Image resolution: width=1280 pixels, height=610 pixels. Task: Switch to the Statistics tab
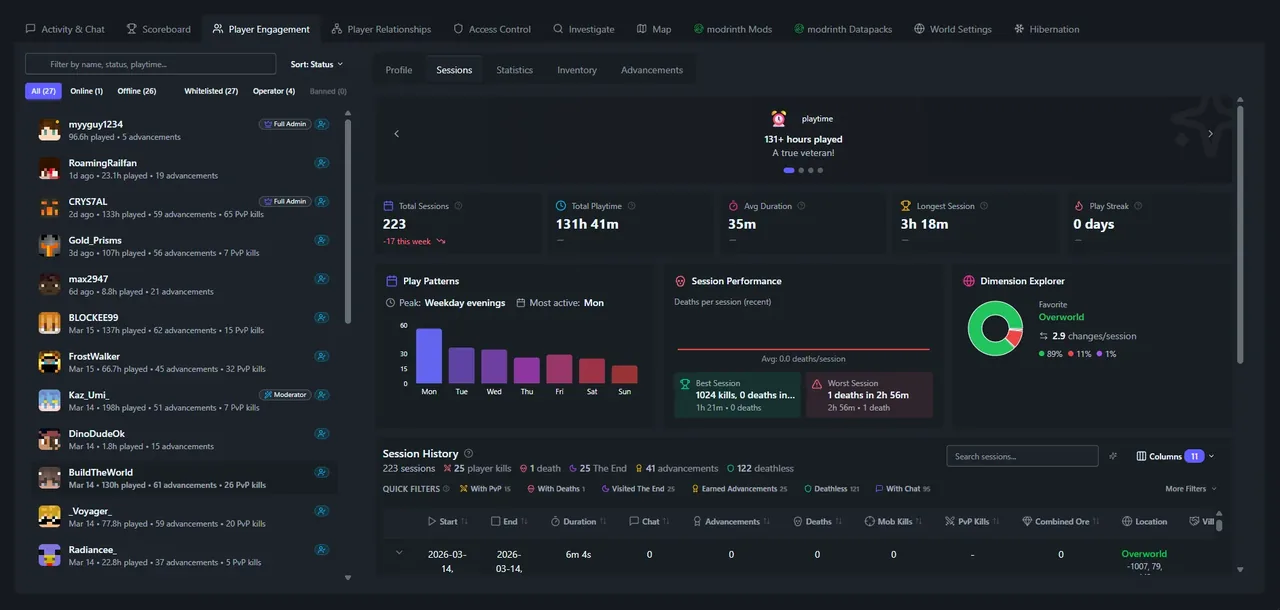pos(514,69)
